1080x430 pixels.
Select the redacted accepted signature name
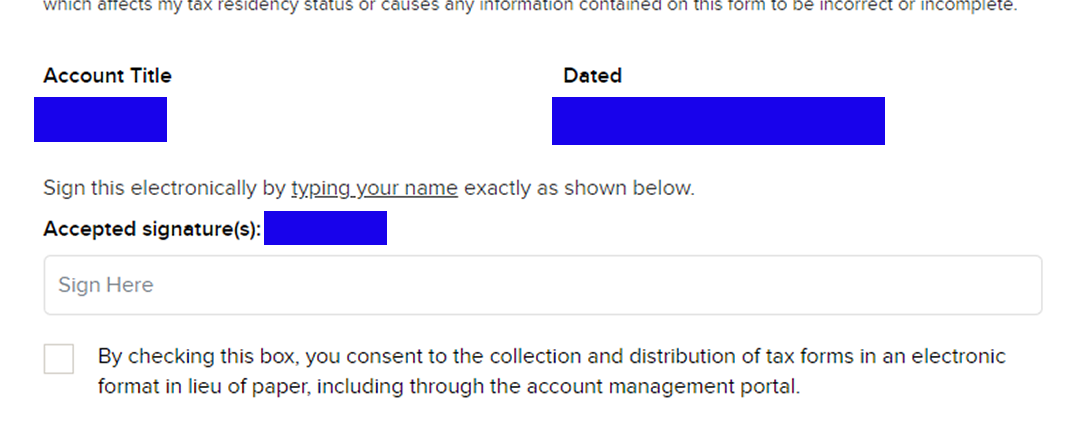coord(325,228)
